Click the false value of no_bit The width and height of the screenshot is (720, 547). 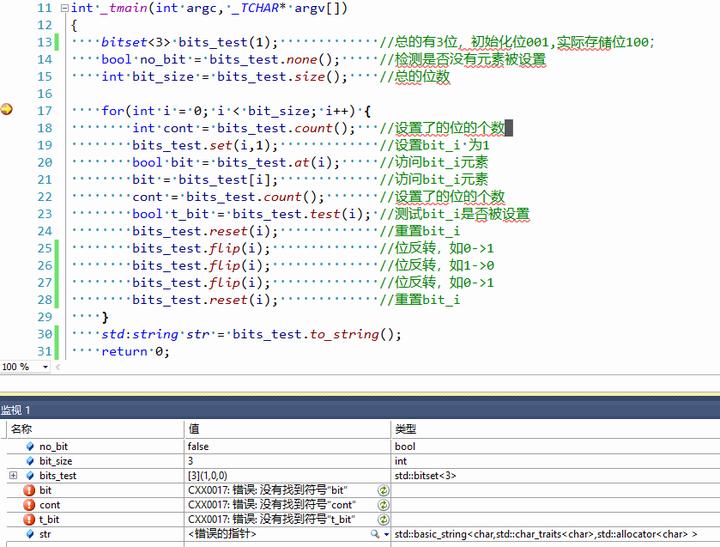click(198, 446)
